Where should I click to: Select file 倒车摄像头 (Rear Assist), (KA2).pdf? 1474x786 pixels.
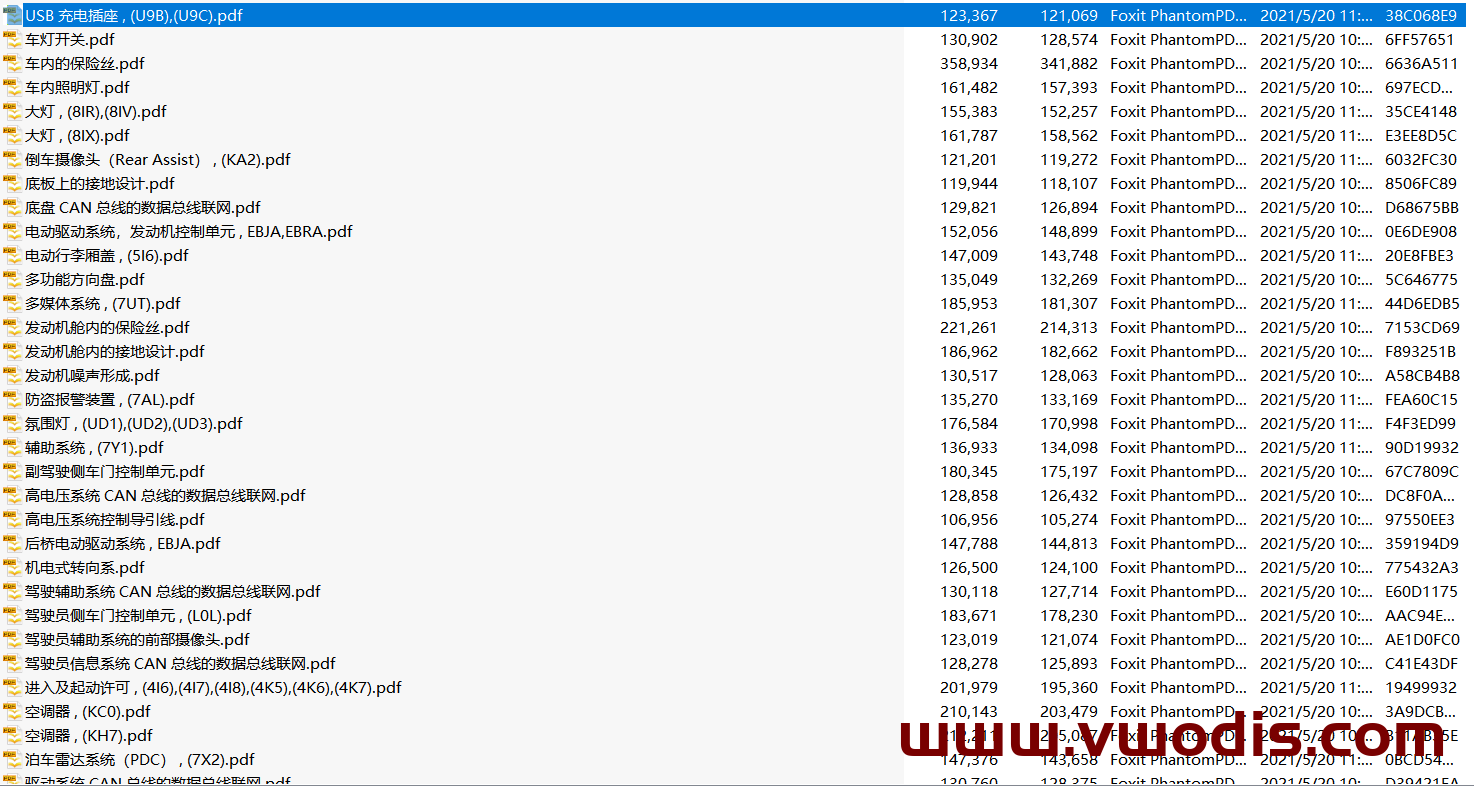pos(157,160)
